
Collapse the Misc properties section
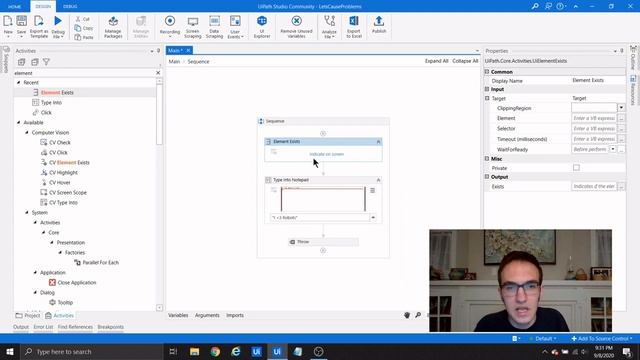point(487,159)
